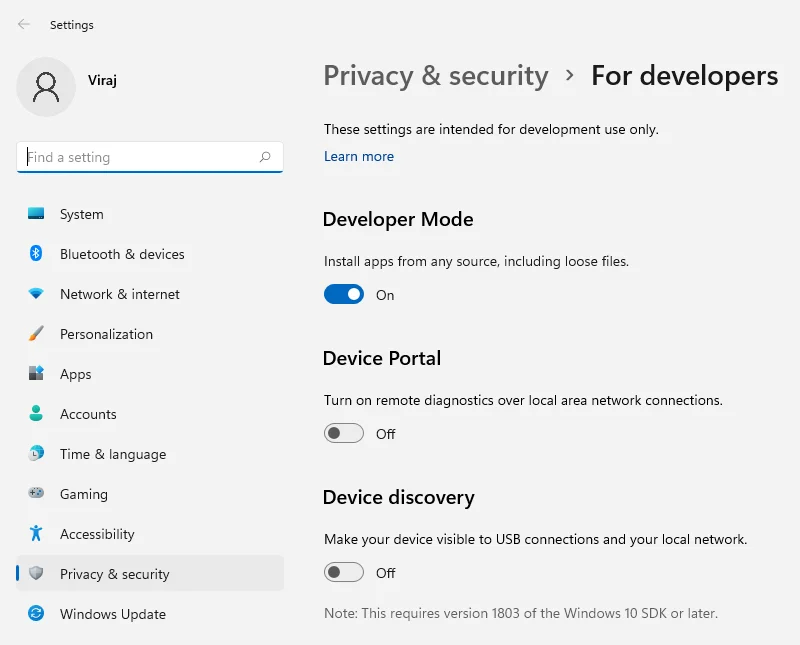This screenshot has height=645, width=800.
Task: Go back using the arrow icon
Action: (x=23, y=24)
